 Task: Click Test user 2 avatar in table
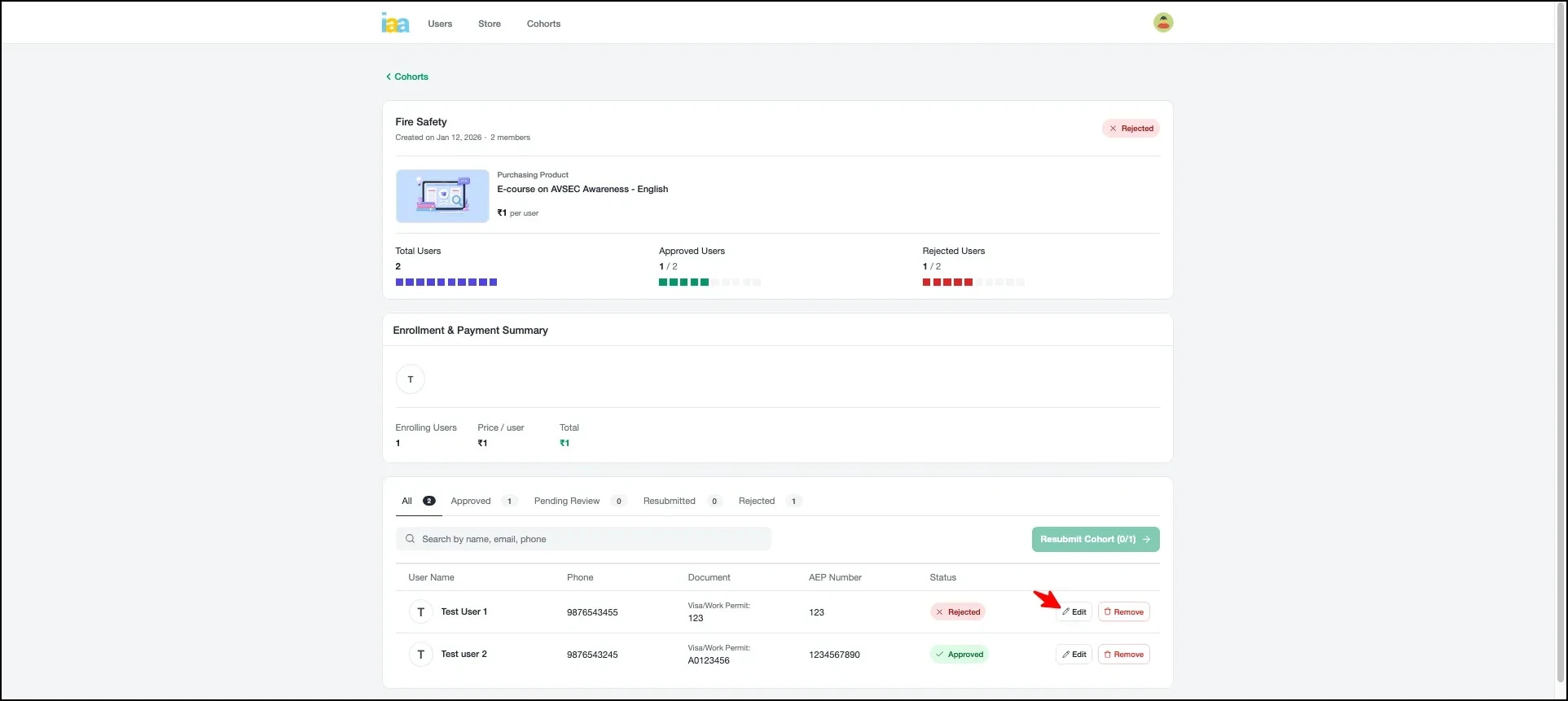(x=420, y=655)
